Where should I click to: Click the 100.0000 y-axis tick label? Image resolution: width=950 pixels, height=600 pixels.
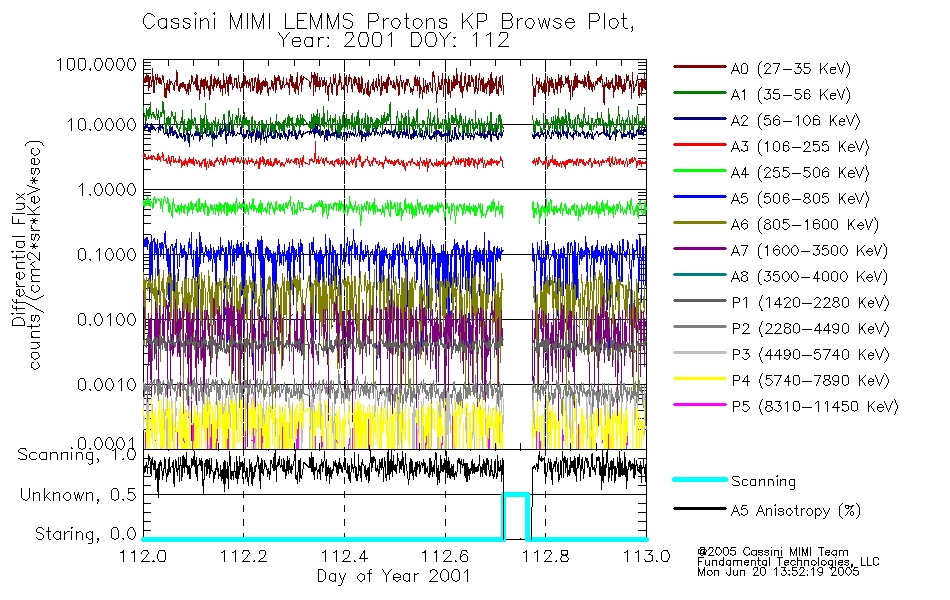(96, 64)
